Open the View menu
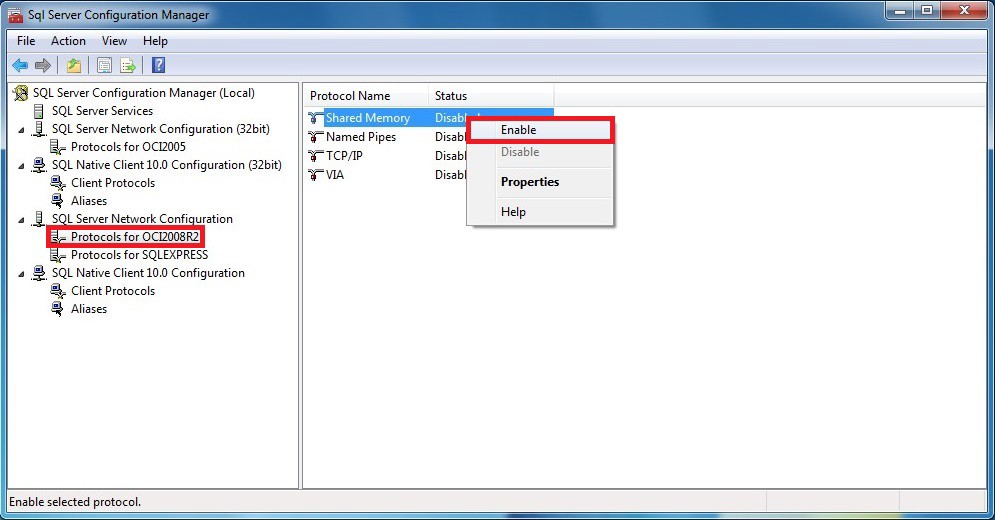The width and height of the screenshot is (995, 520). [114, 41]
